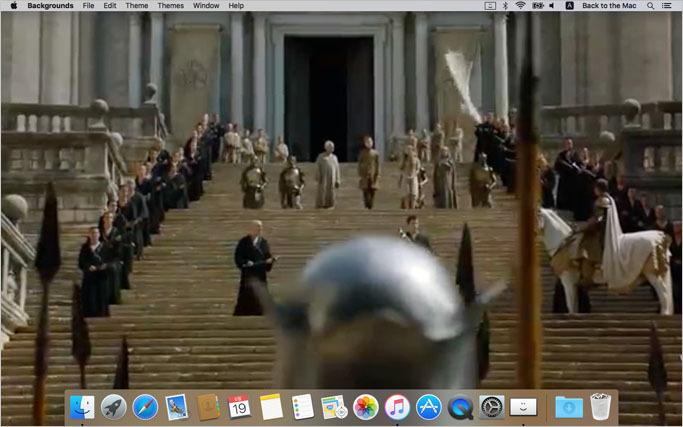Open the Window menu
This screenshot has height=427, width=683.
206,6
